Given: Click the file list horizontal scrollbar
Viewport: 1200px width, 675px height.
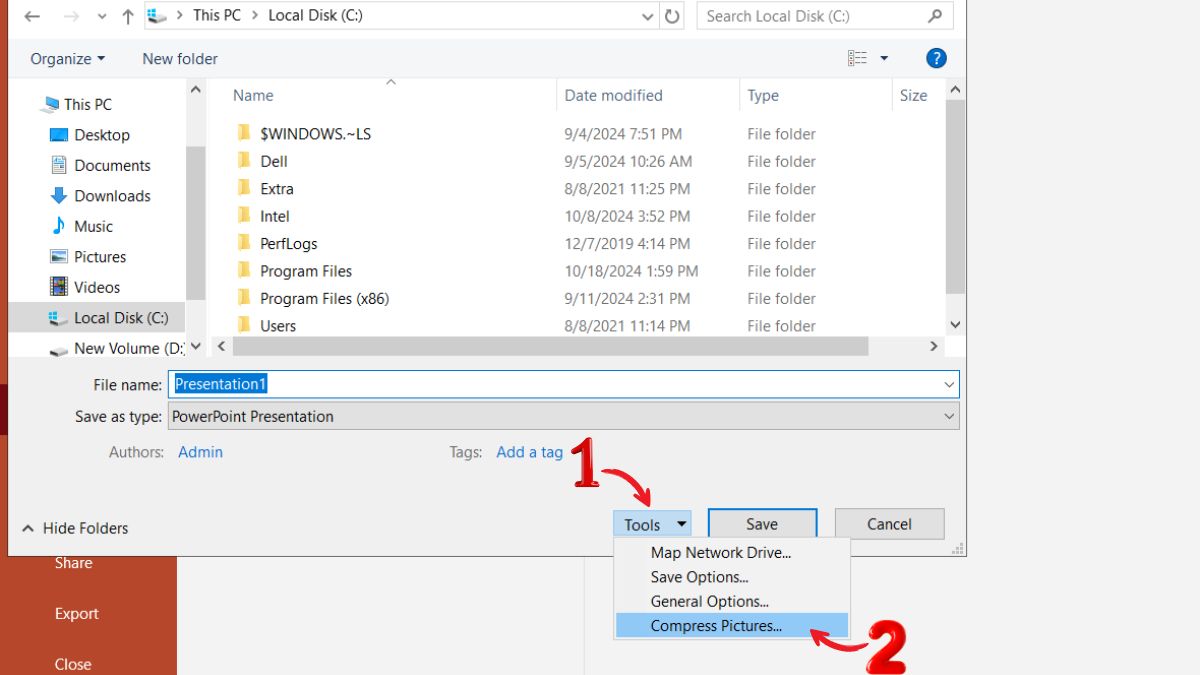Looking at the screenshot, I should [x=550, y=346].
